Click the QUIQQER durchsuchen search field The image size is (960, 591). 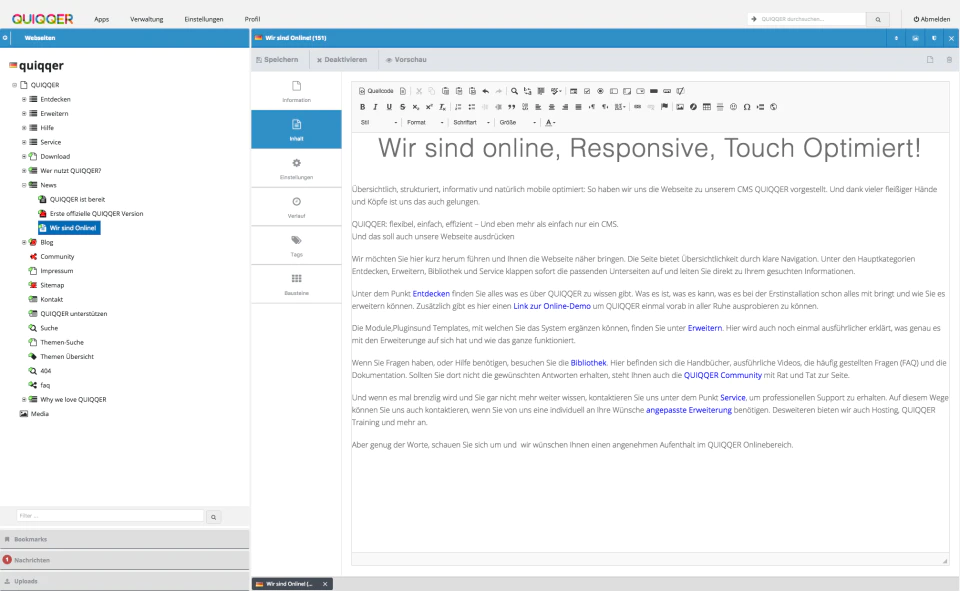click(x=812, y=19)
